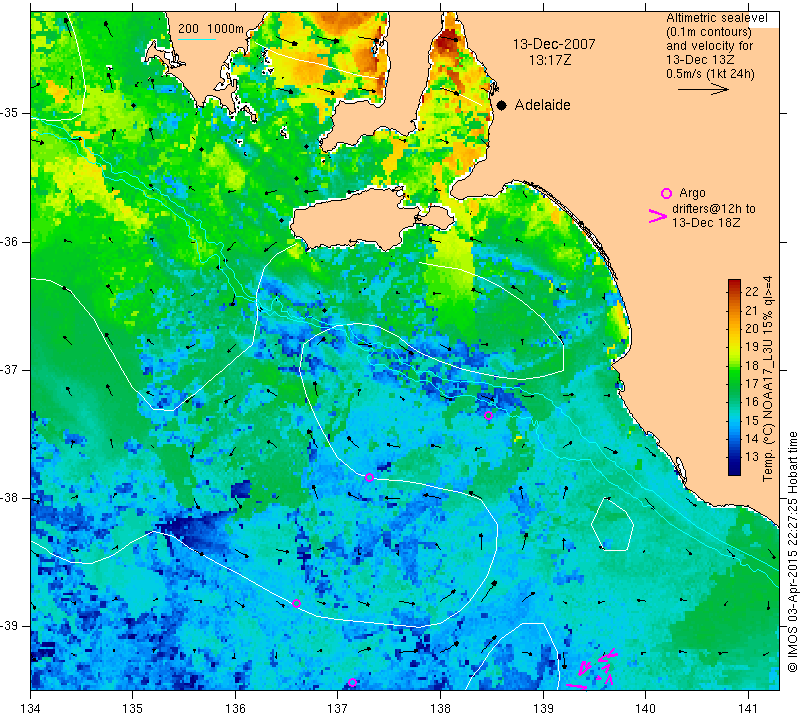Select Argo float marker at bottom edge near 137.1E
The height and width of the screenshot is (720, 800).
pos(352,682)
